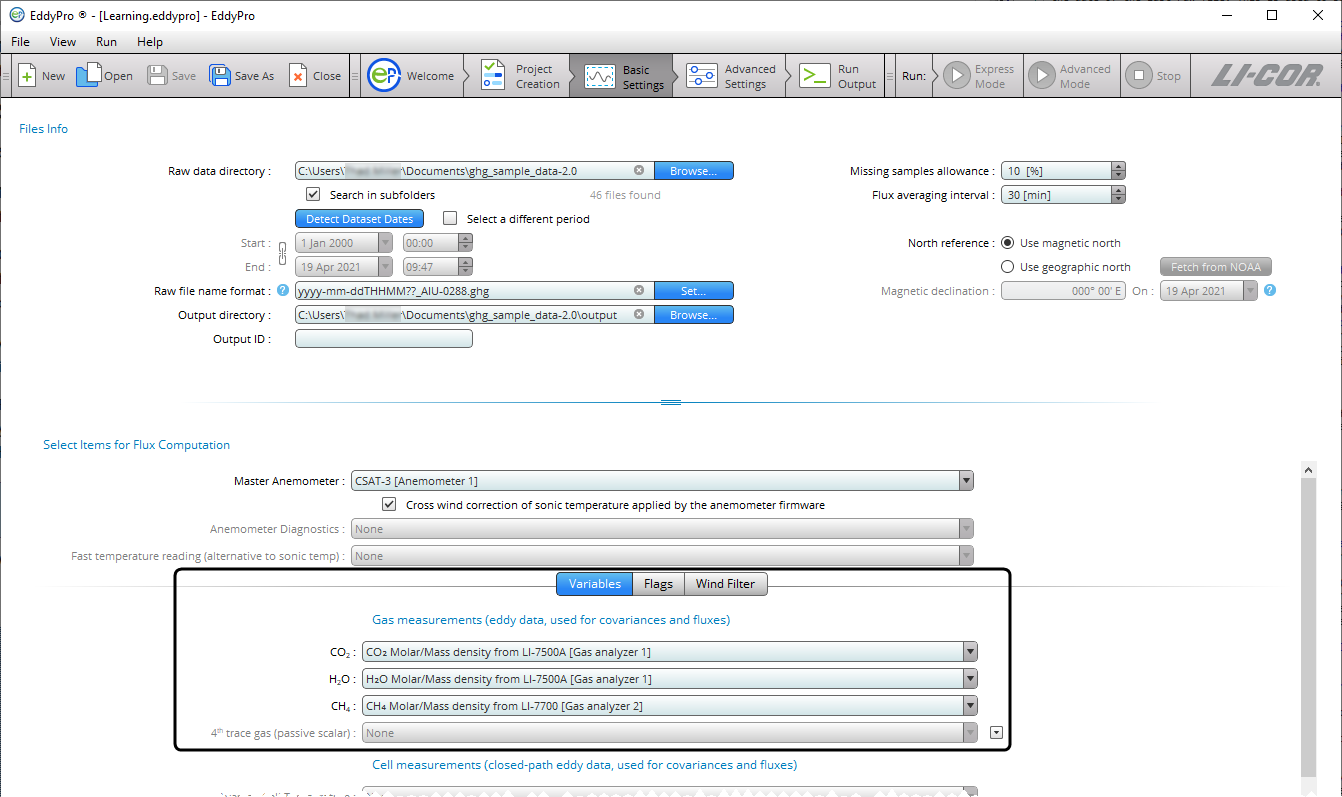The width and height of the screenshot is (1342, 797).
Task: Select Use magnetic north
Action: (x=1007, y=243)
